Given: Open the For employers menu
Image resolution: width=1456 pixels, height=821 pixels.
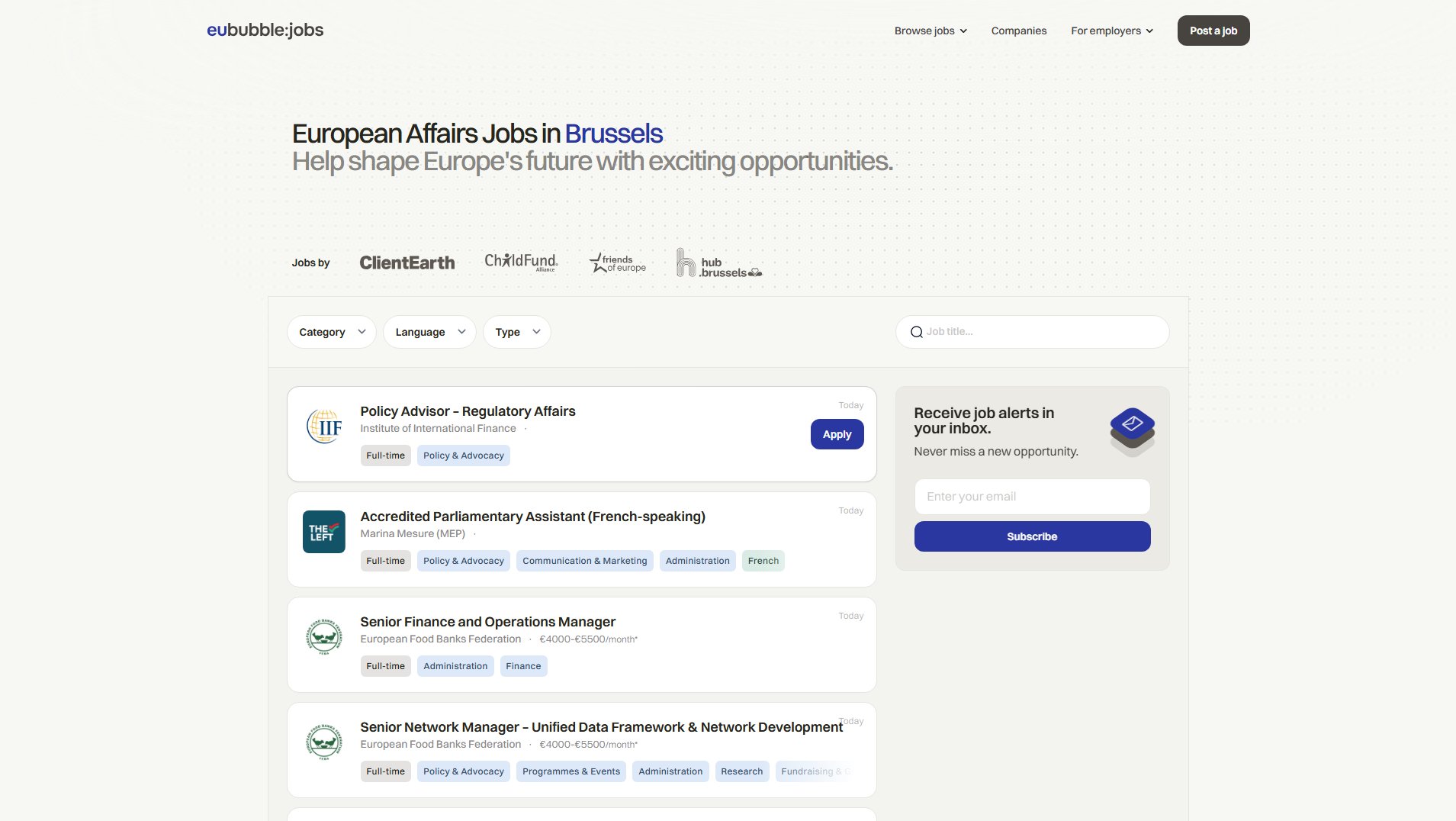Looking at the screenshot, I should [1111, 31].
